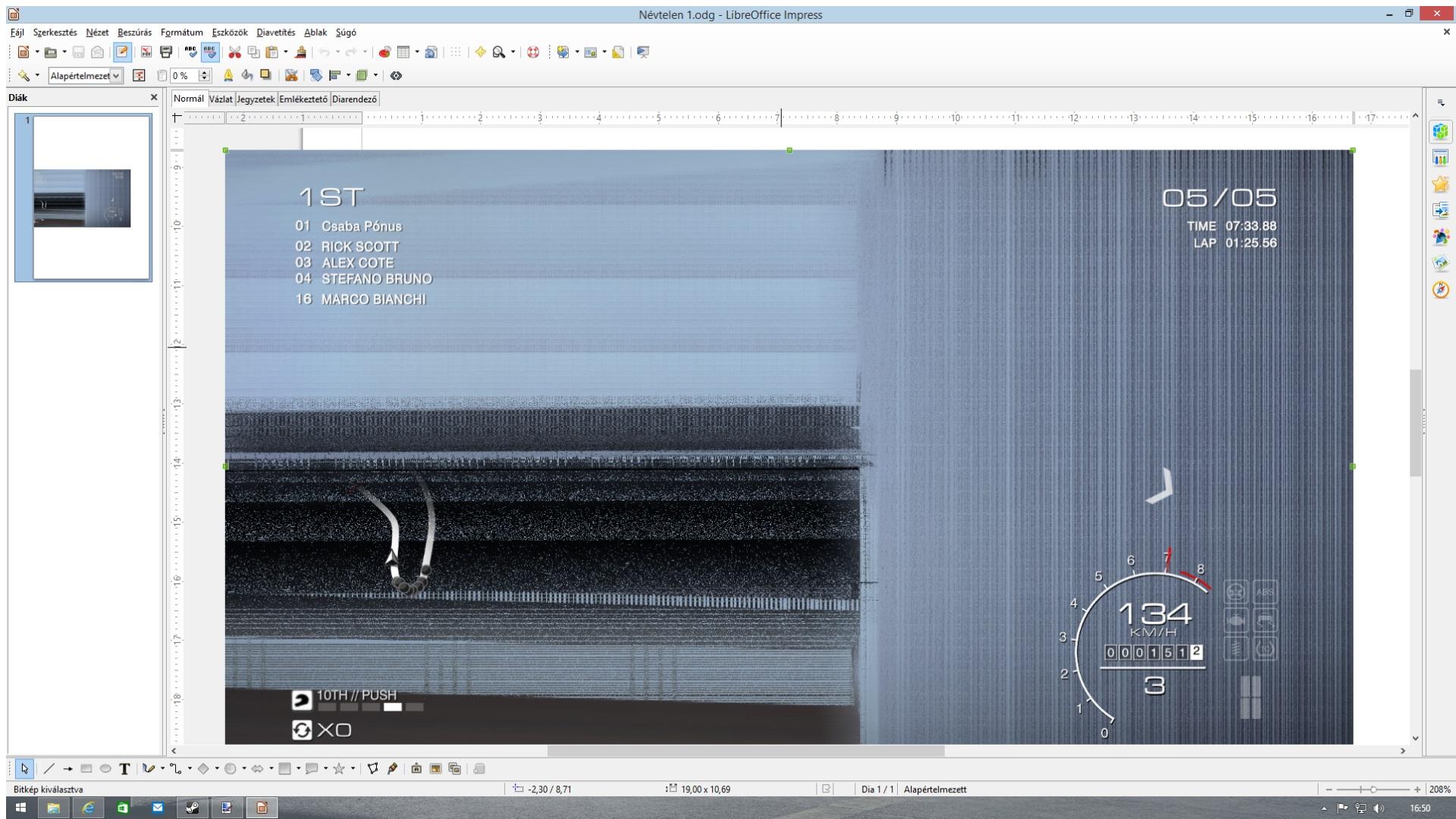Viewport: 1456px width, 819px height.
Task: Toggle glue points editing icon
Action: pos(392,769)
